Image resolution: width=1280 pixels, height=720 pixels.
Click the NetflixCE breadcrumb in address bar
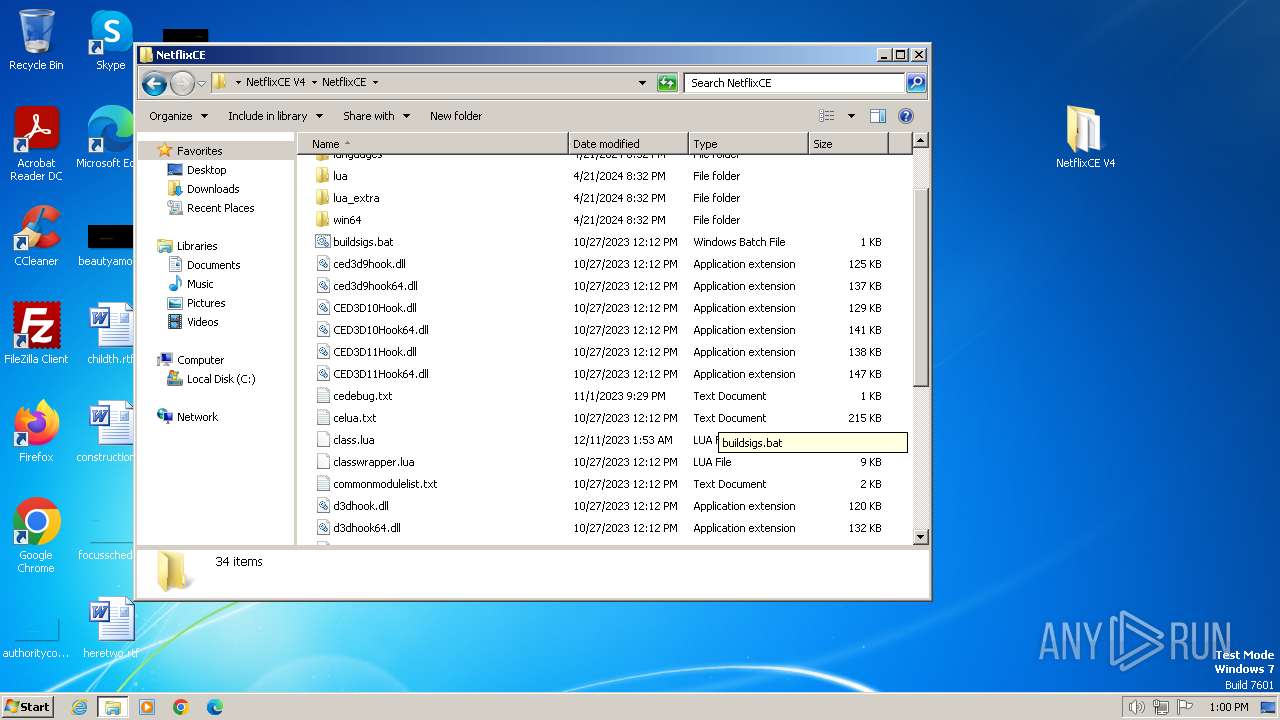[344, 83]
